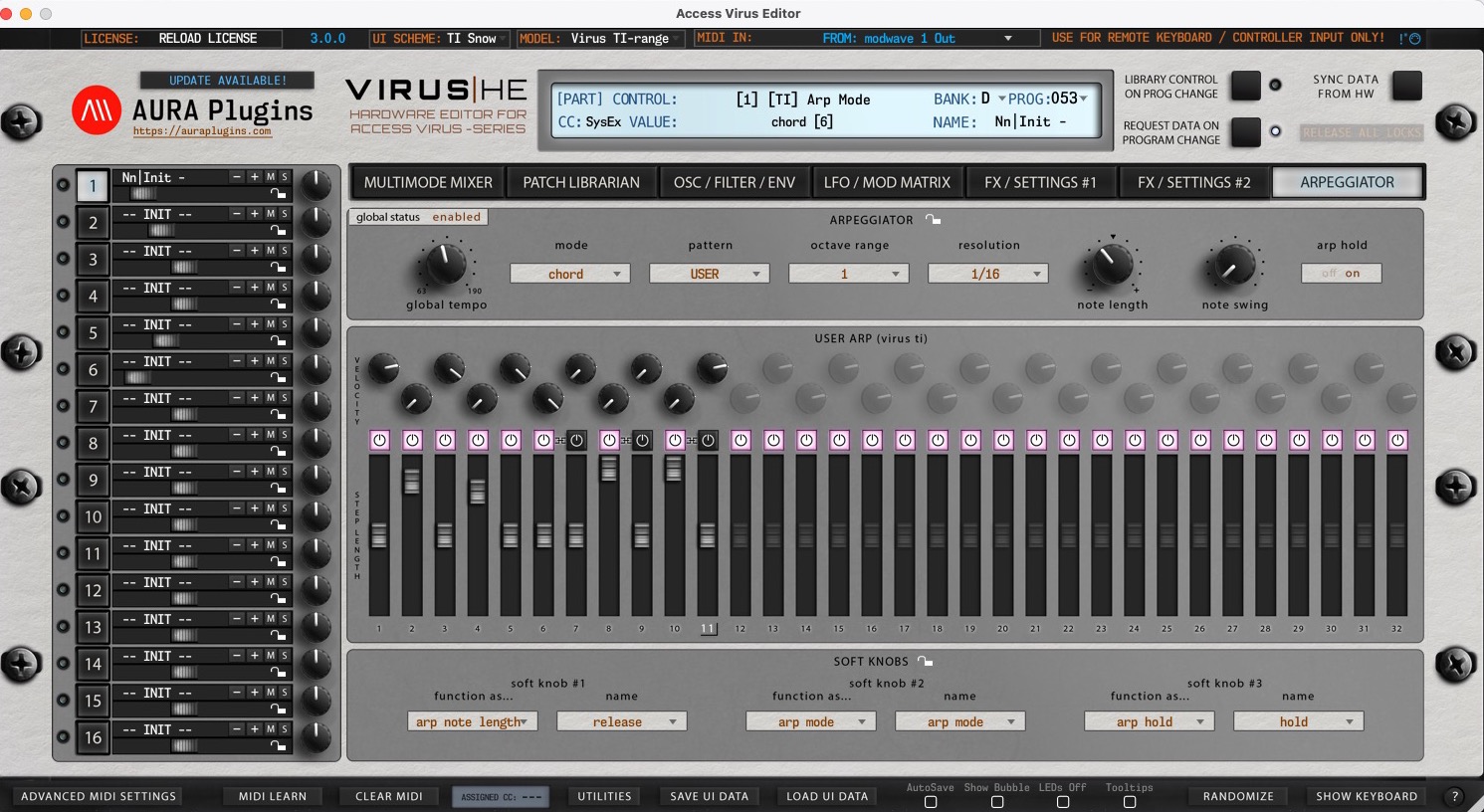
Task: Open the pattern dropdown showing USER
Action: 709,274
